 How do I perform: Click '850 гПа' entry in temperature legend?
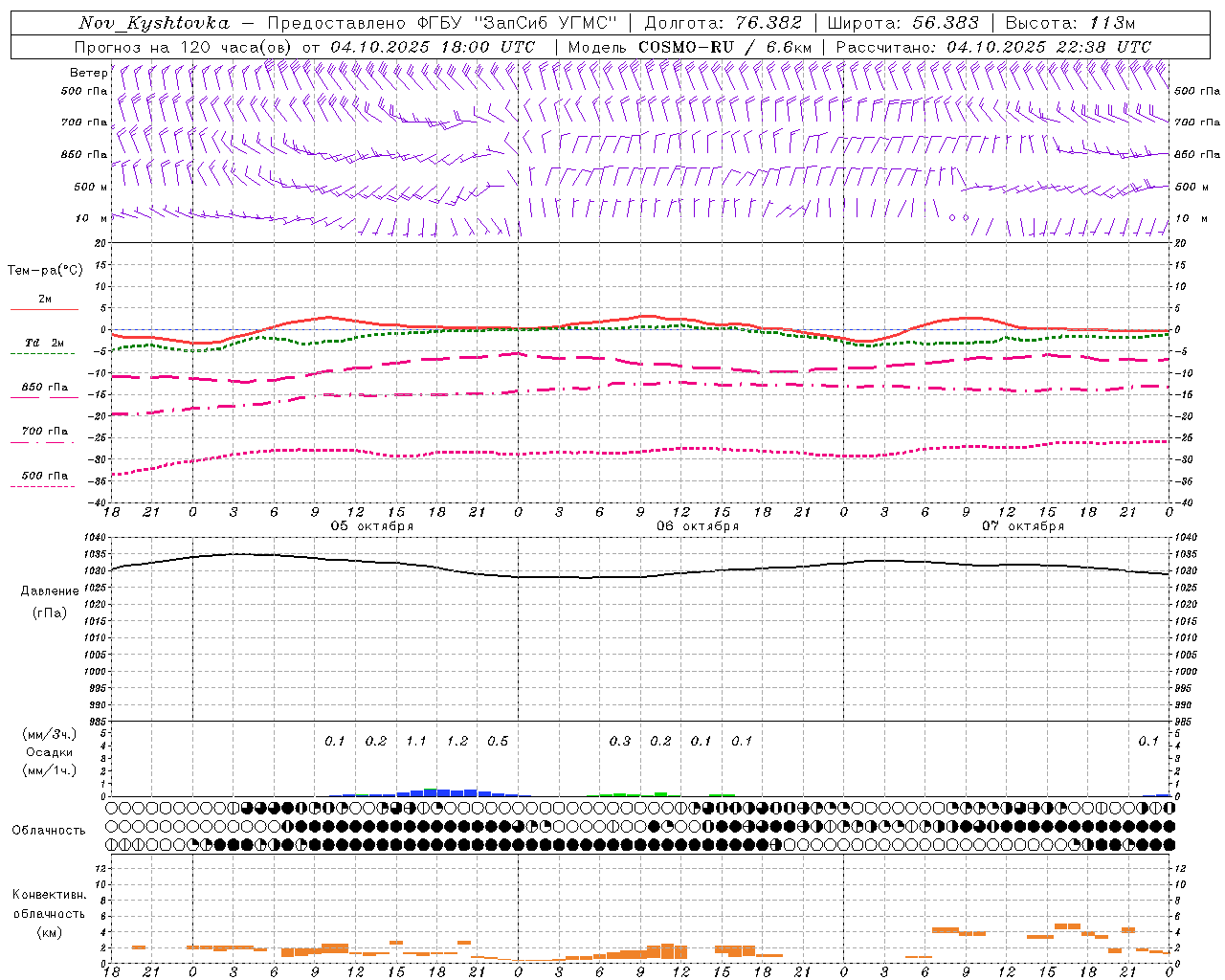click(45, 388)
